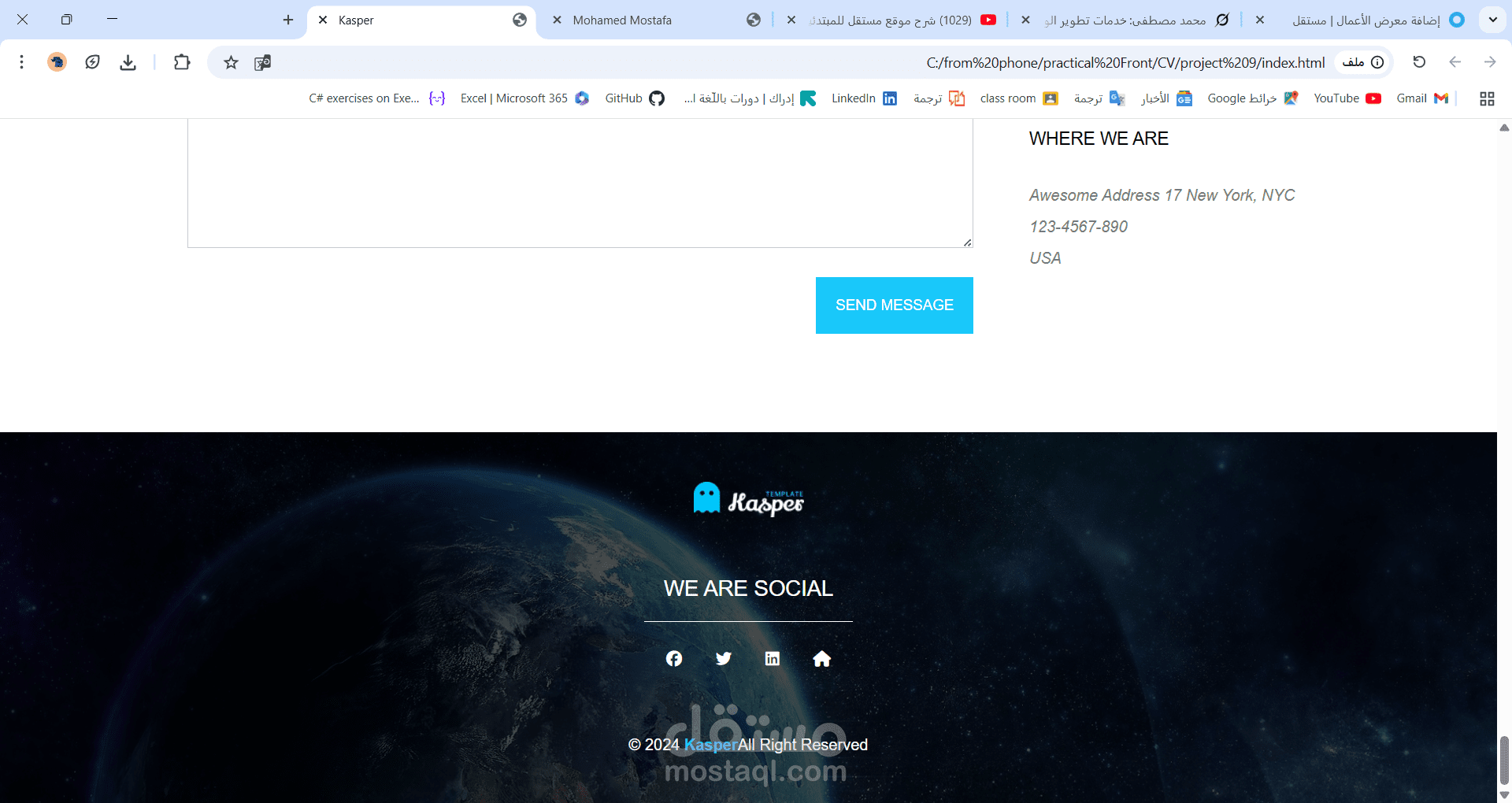The image size is (1512, 803).
Task: Close the Mohamed Mostafa tab
Action: 557,20
